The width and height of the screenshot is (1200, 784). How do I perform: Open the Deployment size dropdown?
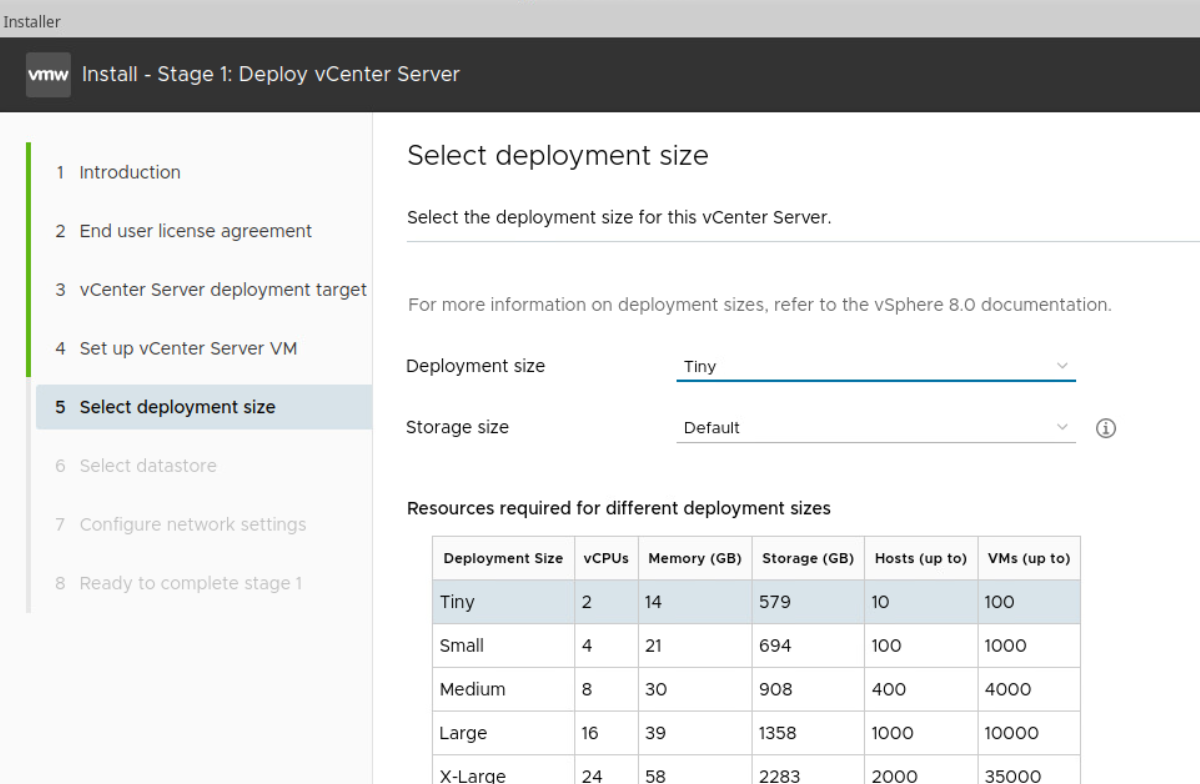click(875, 366)
